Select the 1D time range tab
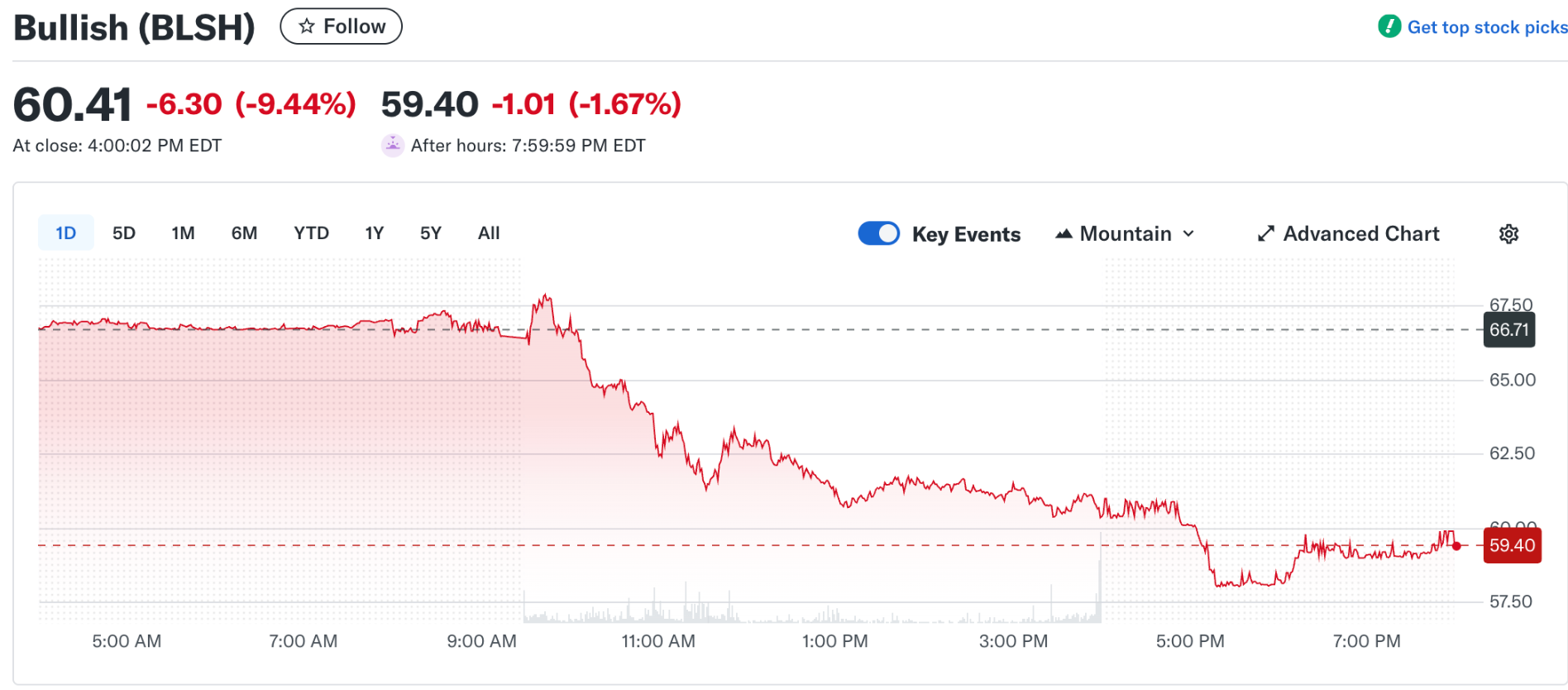Viewport: 1568px width, 690px height. [x=66, y=233]
